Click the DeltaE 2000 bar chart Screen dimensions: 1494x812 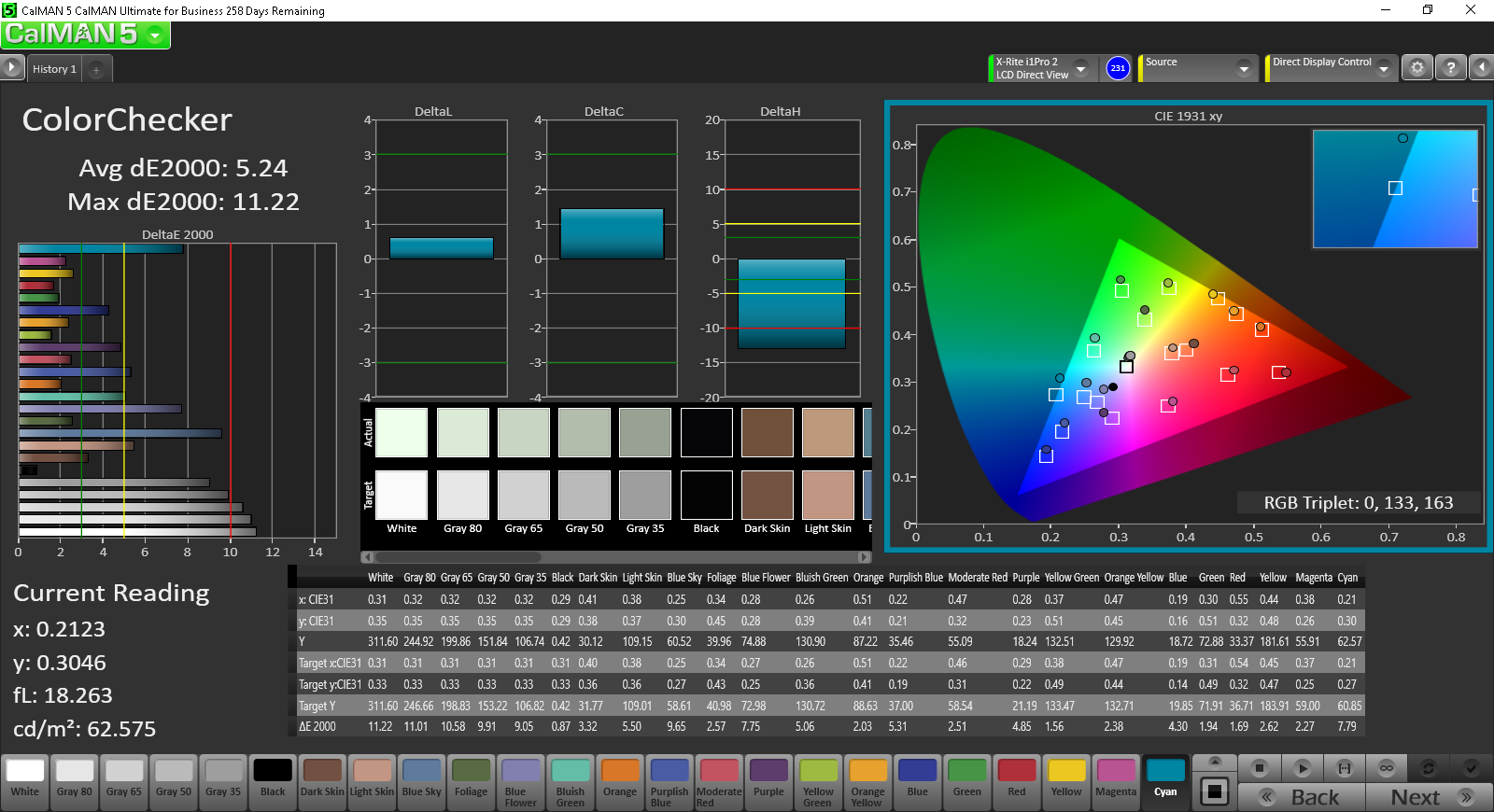[x=177, y=389]
